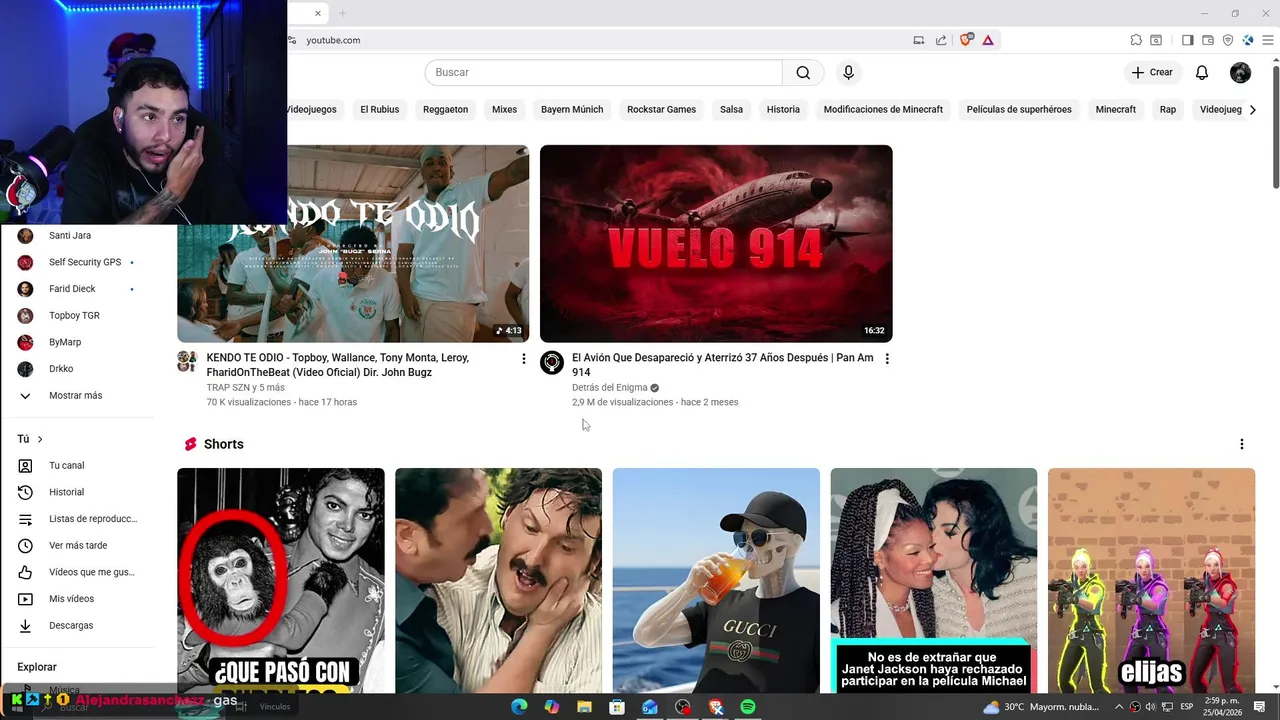Open the TRAP SZN y 5 más link
This screenshot has height=720, width=1280.
pos(245,387)
